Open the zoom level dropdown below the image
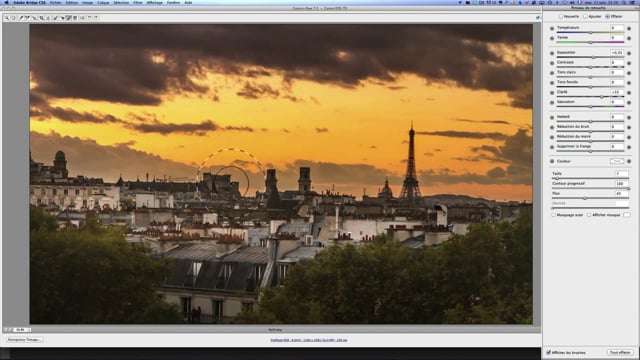 click(22, 329)
